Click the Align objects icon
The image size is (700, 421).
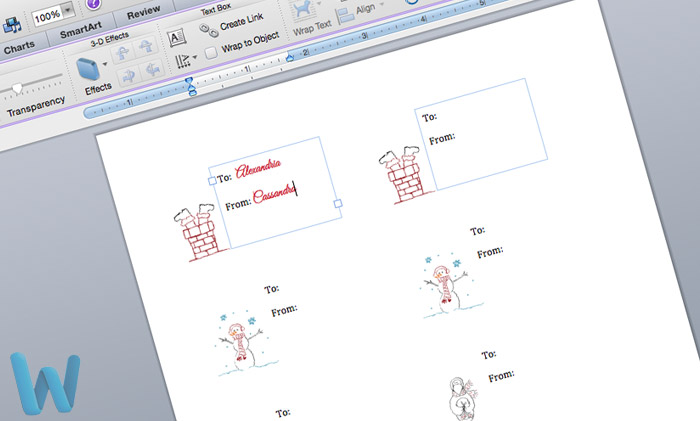pos(346,16)
